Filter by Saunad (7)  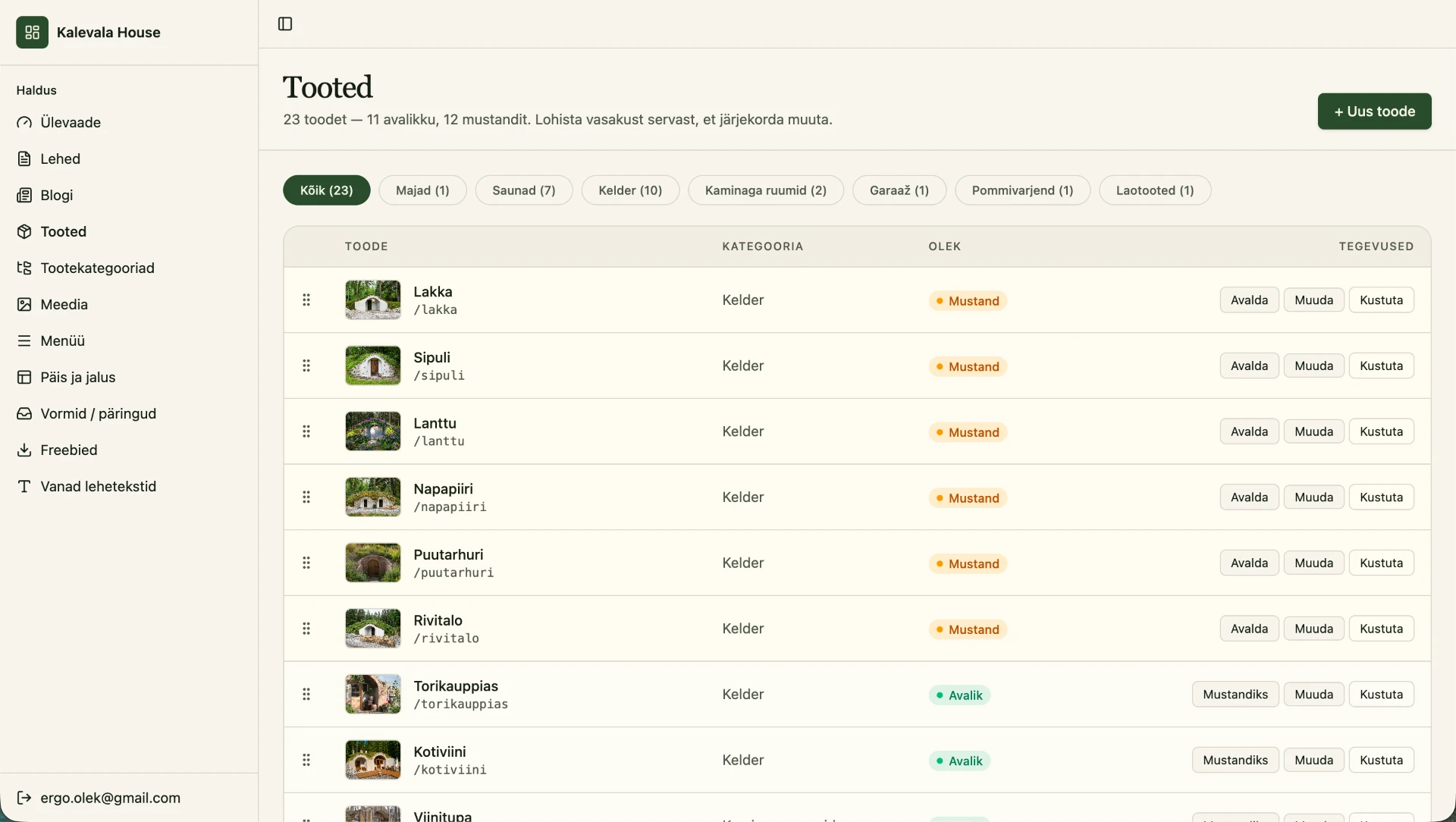(x=524, y=190)
